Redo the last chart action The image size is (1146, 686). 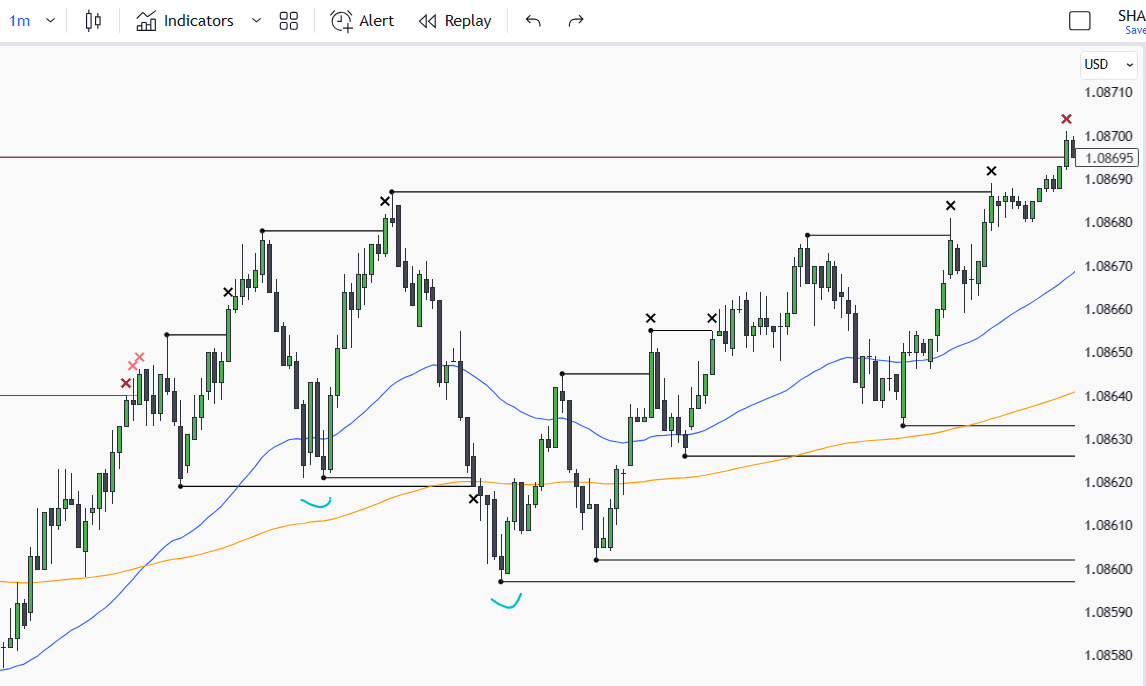tap(576, 20)
